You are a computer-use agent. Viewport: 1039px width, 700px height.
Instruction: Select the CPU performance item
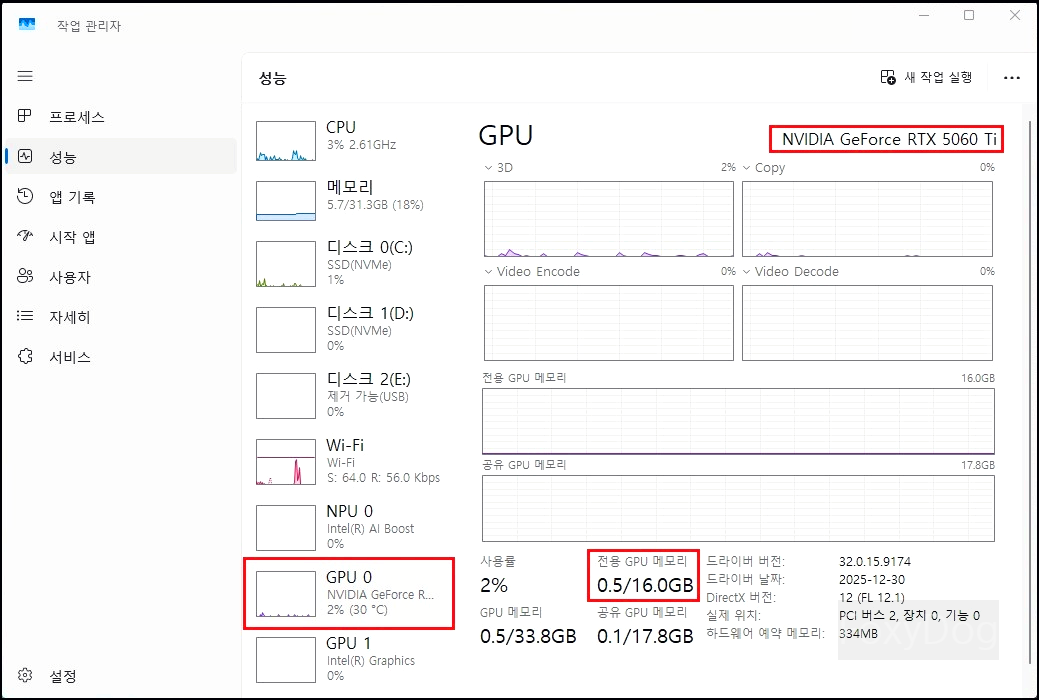click(x=349, y=140)
